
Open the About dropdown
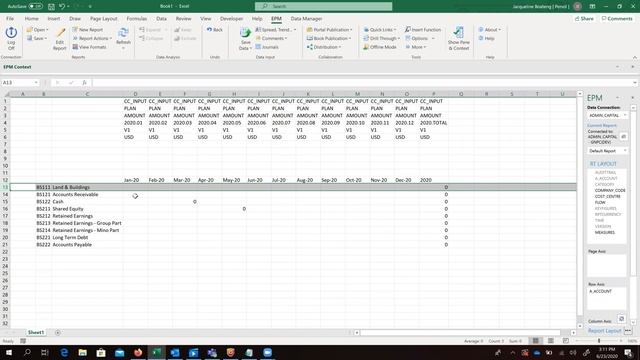[489, 30]
